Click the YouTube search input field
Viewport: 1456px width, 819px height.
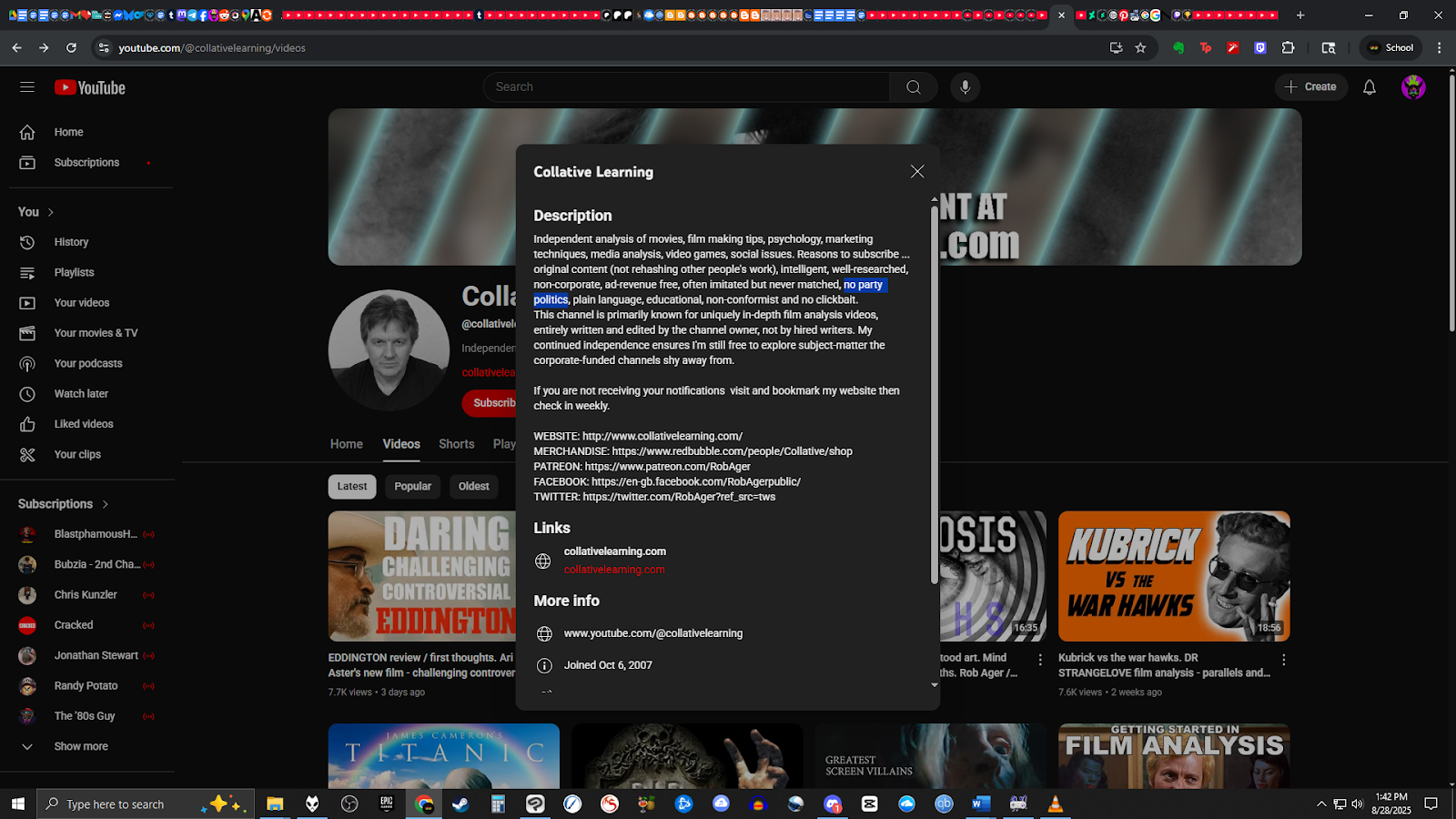pyautogui.click(x=687, y=87)
